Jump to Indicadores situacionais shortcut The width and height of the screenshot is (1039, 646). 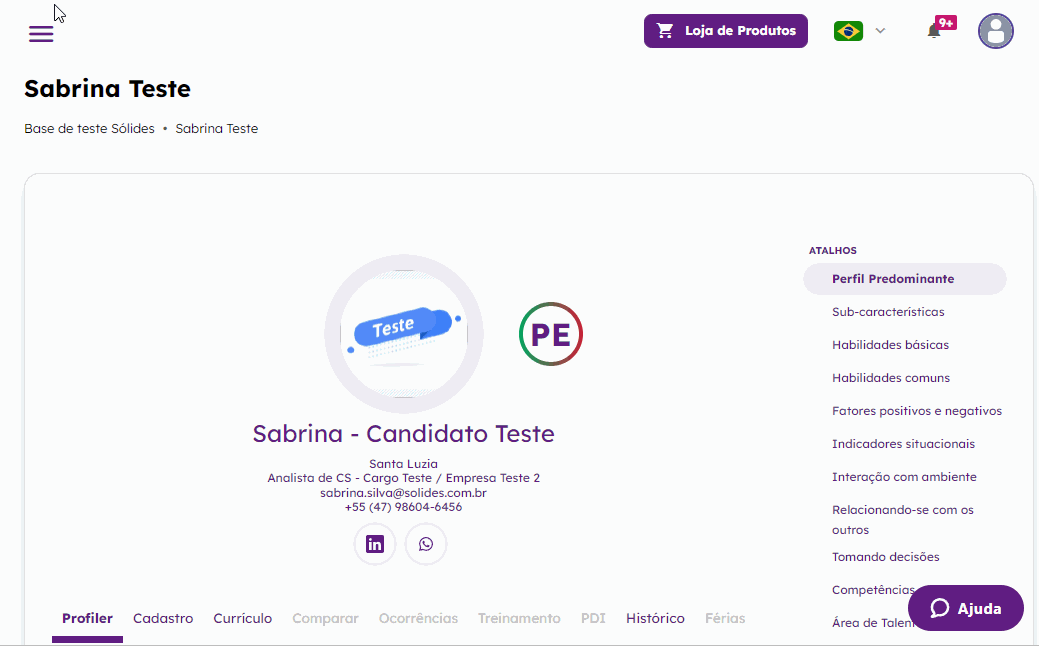pyautogui.click(x=903, y=444)
